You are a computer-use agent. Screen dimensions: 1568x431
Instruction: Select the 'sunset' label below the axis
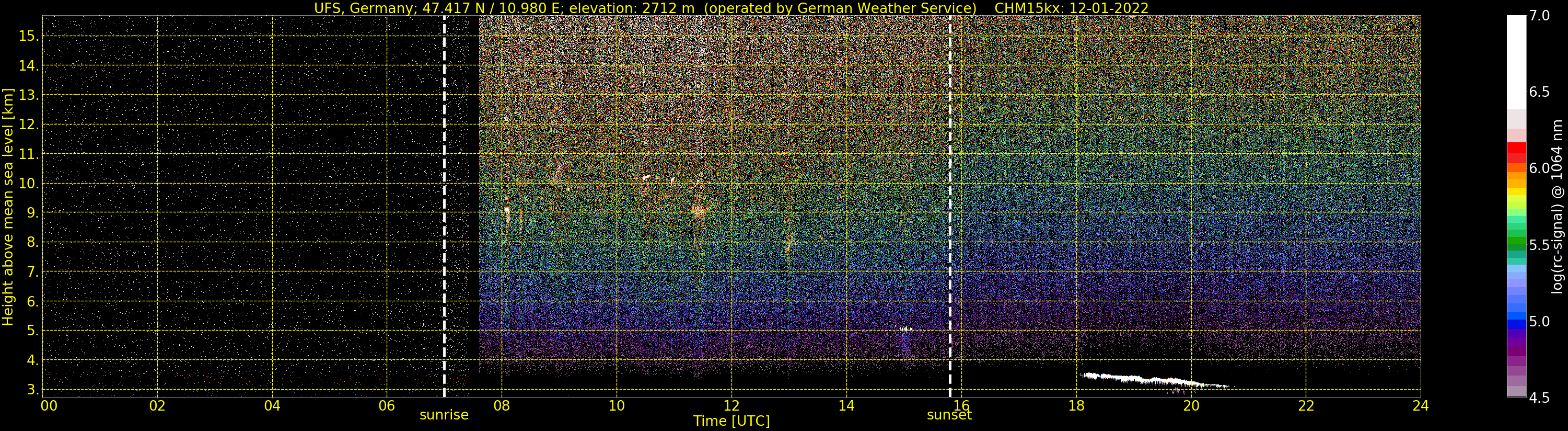pyautogui.click(x=949, y=415)
